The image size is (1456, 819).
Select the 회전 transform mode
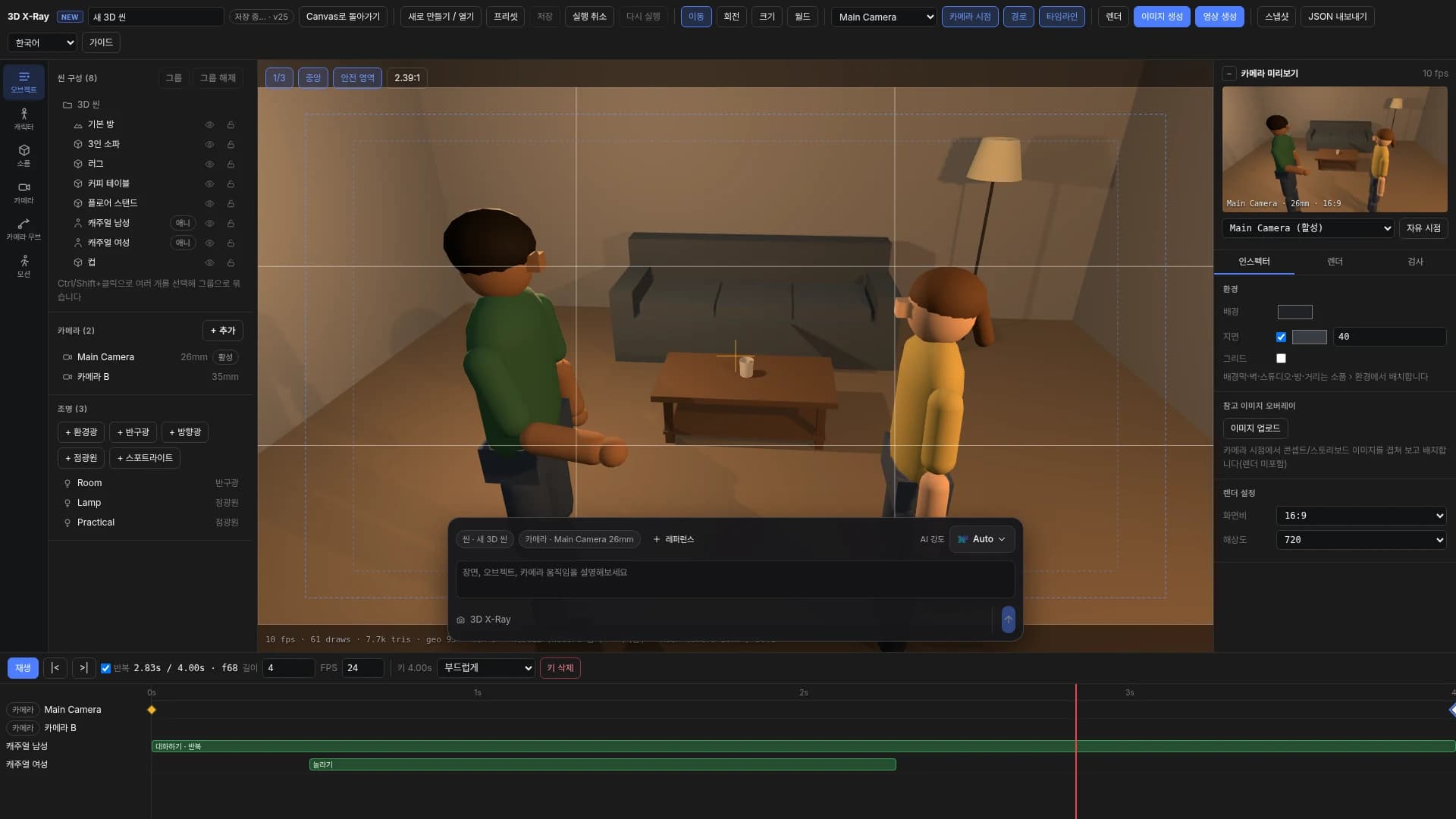tap(731, 17)
